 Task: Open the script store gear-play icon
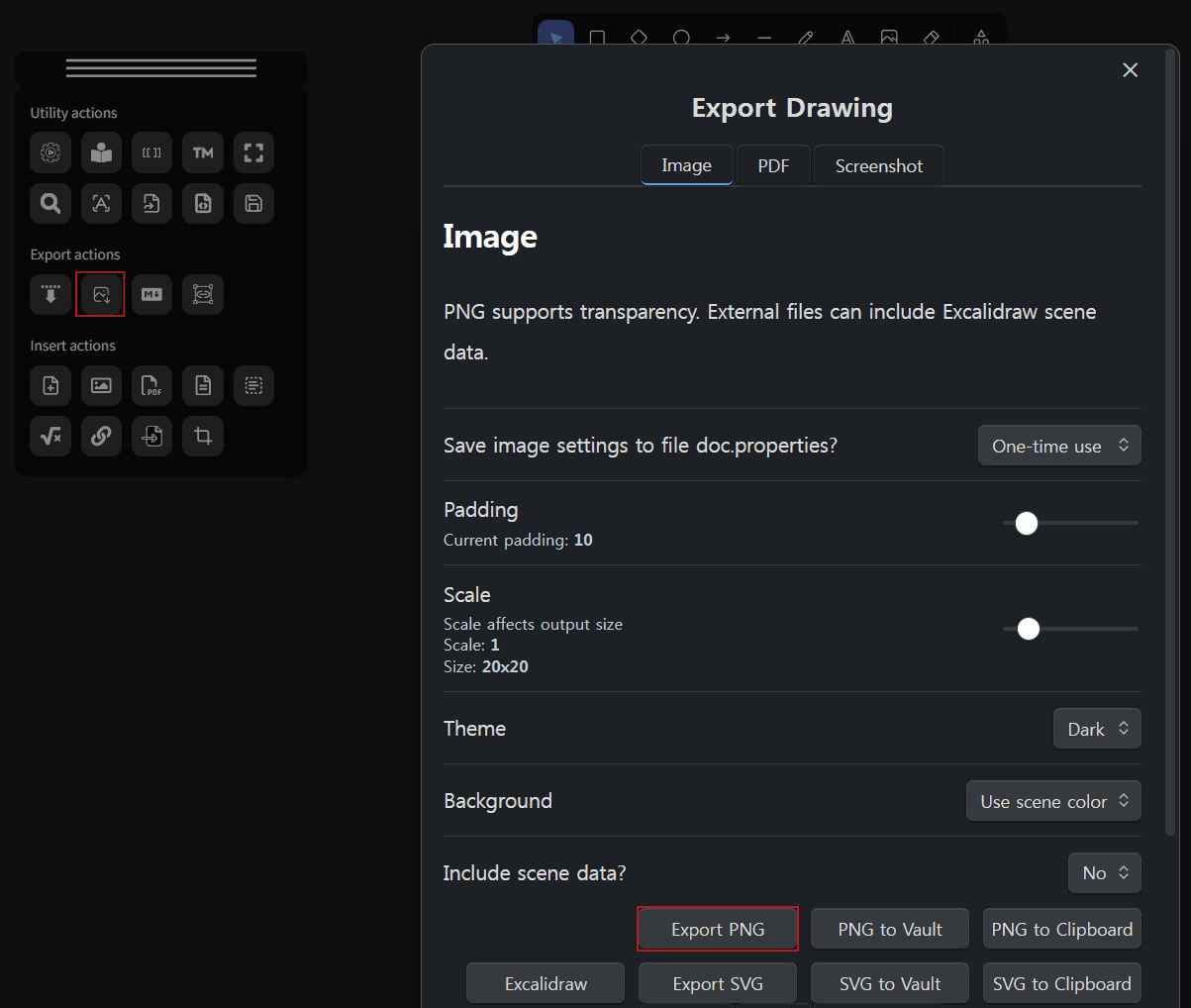[50, 152]
